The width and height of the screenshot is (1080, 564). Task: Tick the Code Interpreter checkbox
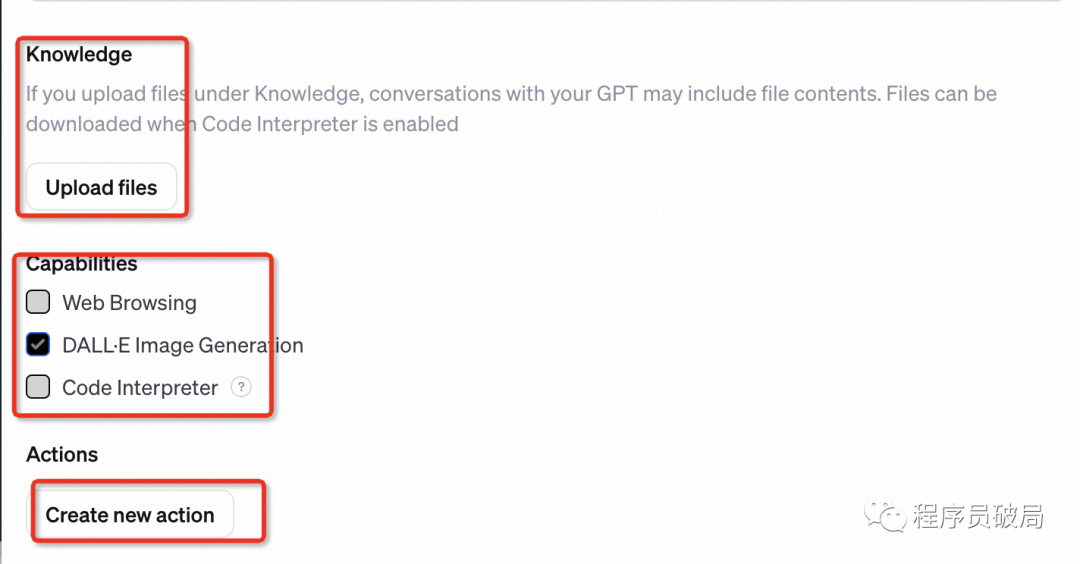tap(38, 387)
